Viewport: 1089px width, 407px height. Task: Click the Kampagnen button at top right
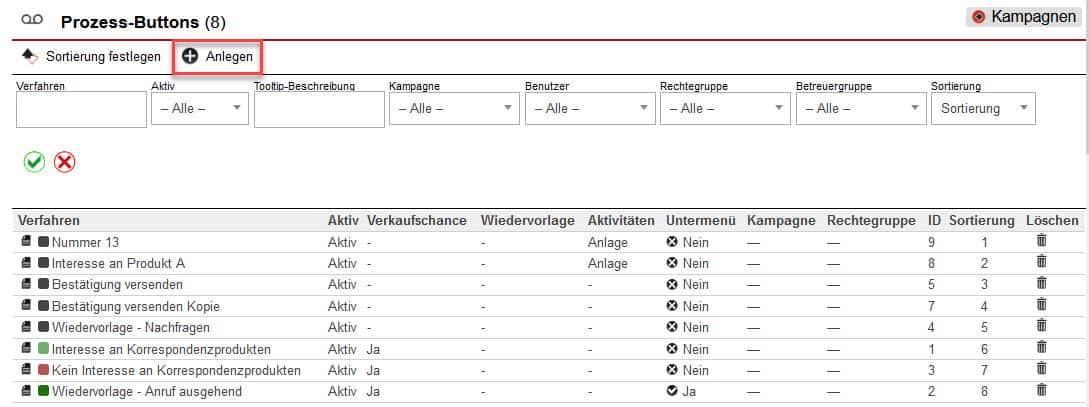pyautogui.click(x=1024, y=17)
